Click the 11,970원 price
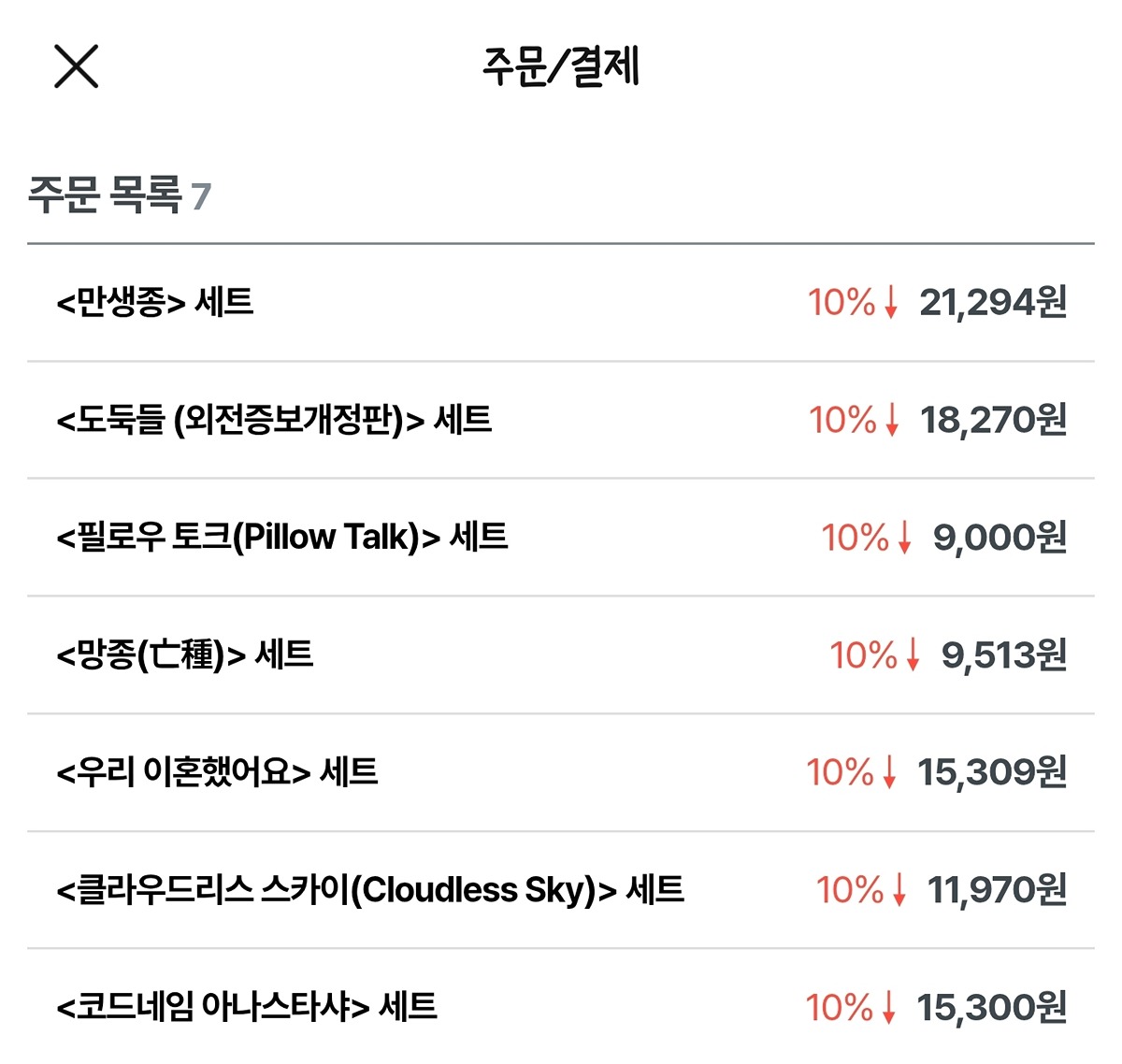This screenshot has width=1122, height=1064. [997, 890]
